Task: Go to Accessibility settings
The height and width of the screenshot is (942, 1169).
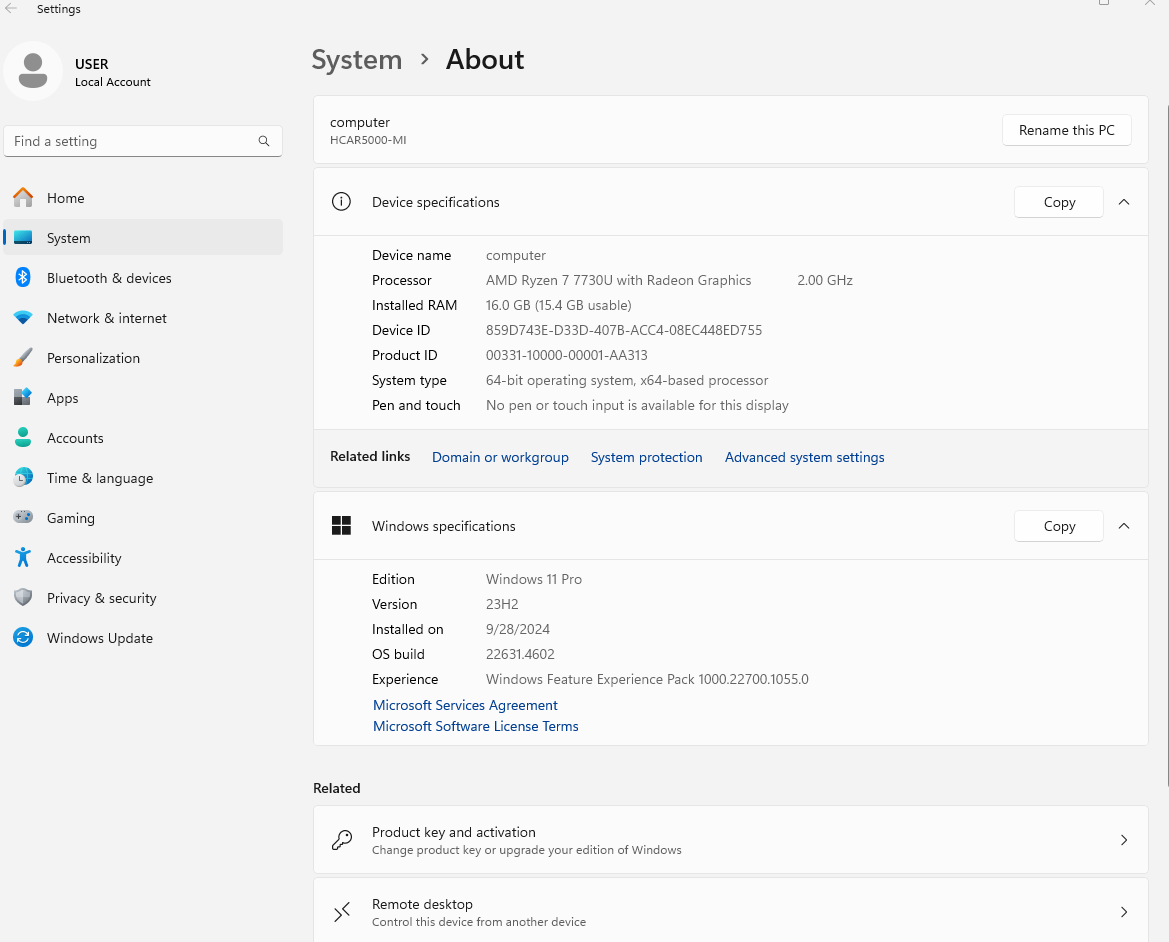Action: tap(143, 558)
